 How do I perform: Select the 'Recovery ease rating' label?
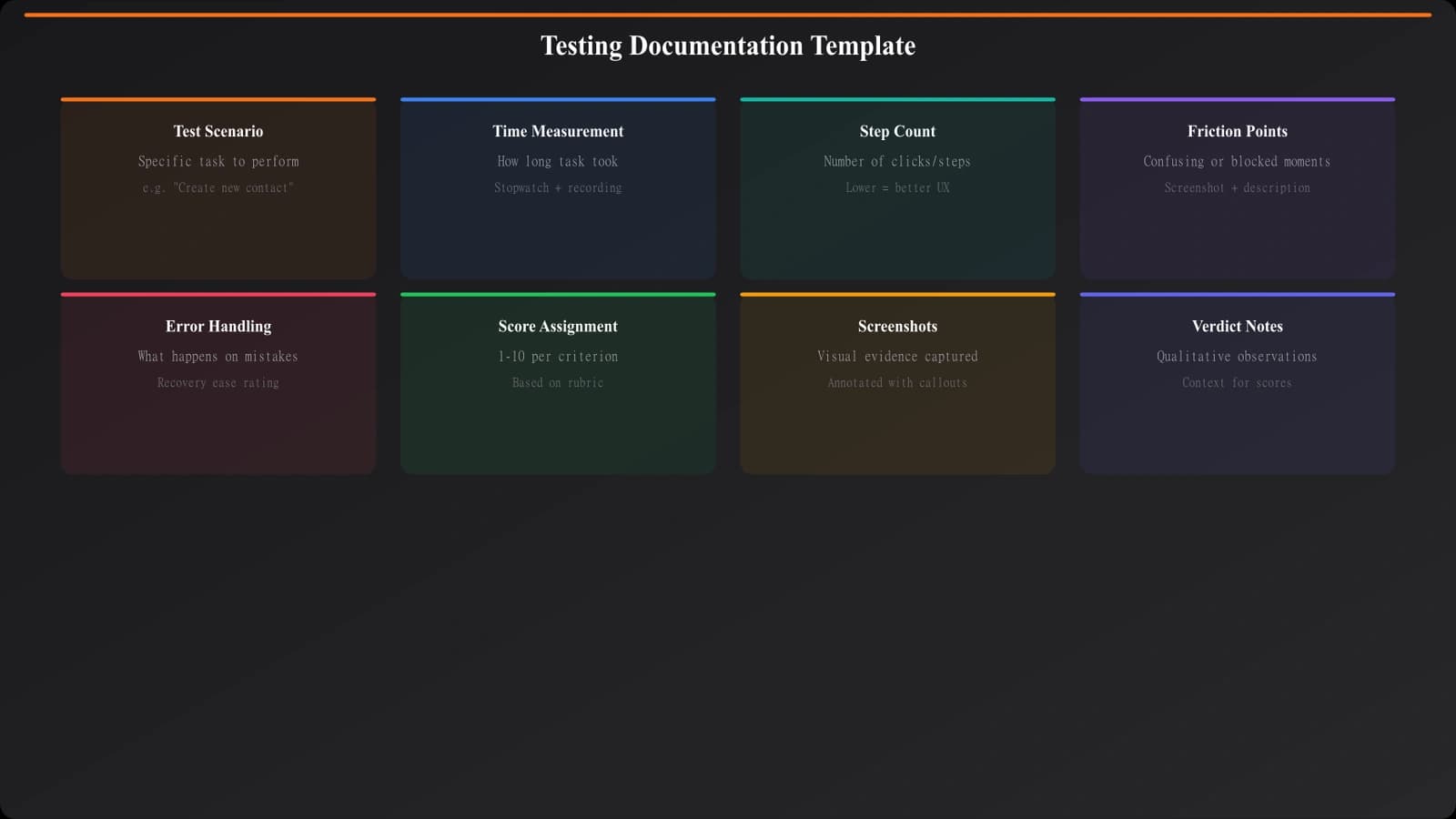click(217, 383)
